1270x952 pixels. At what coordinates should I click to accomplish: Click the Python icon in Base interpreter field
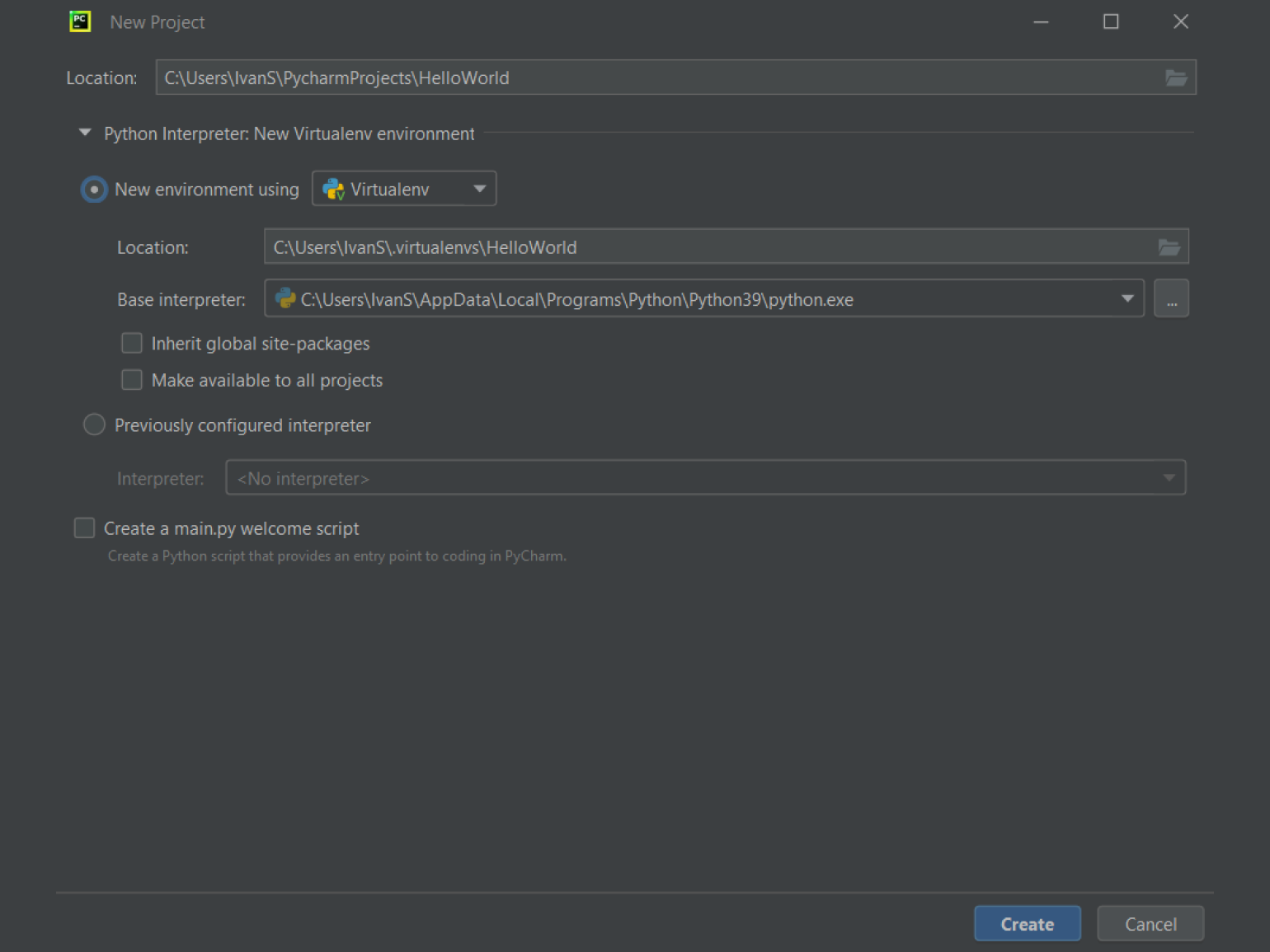[x=285, y=298]
